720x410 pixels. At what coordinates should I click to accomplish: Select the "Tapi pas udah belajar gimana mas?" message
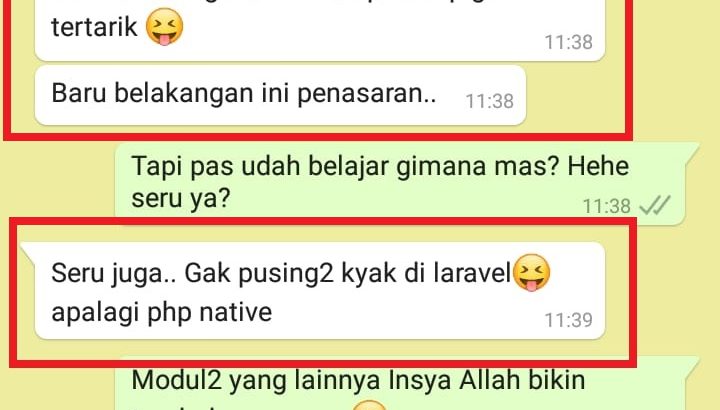pos(400,184)
